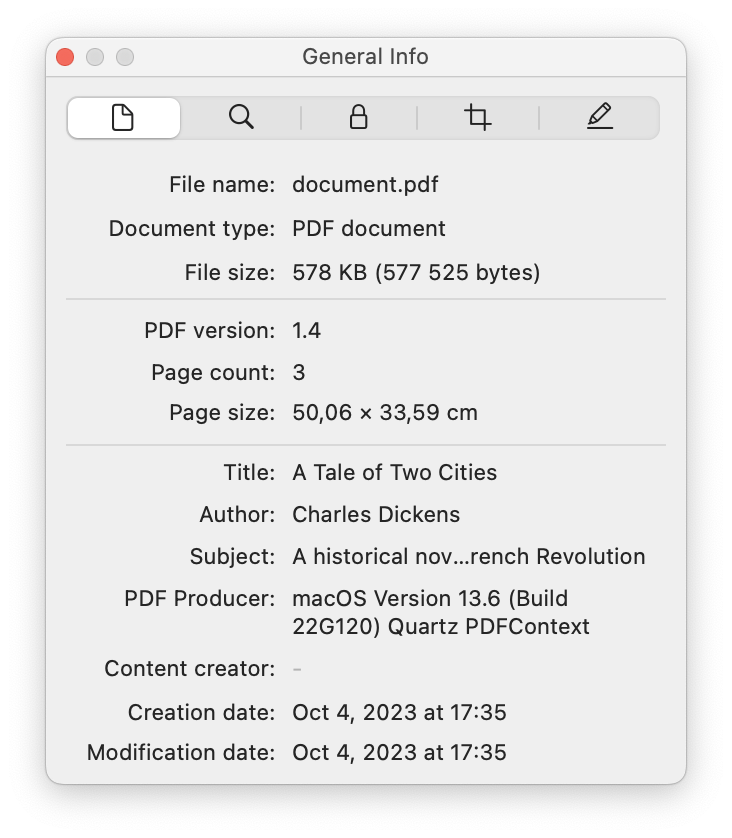732x838 pixels.
Task: Switch to the Encryption lock tab
Action: pos(359,118)
